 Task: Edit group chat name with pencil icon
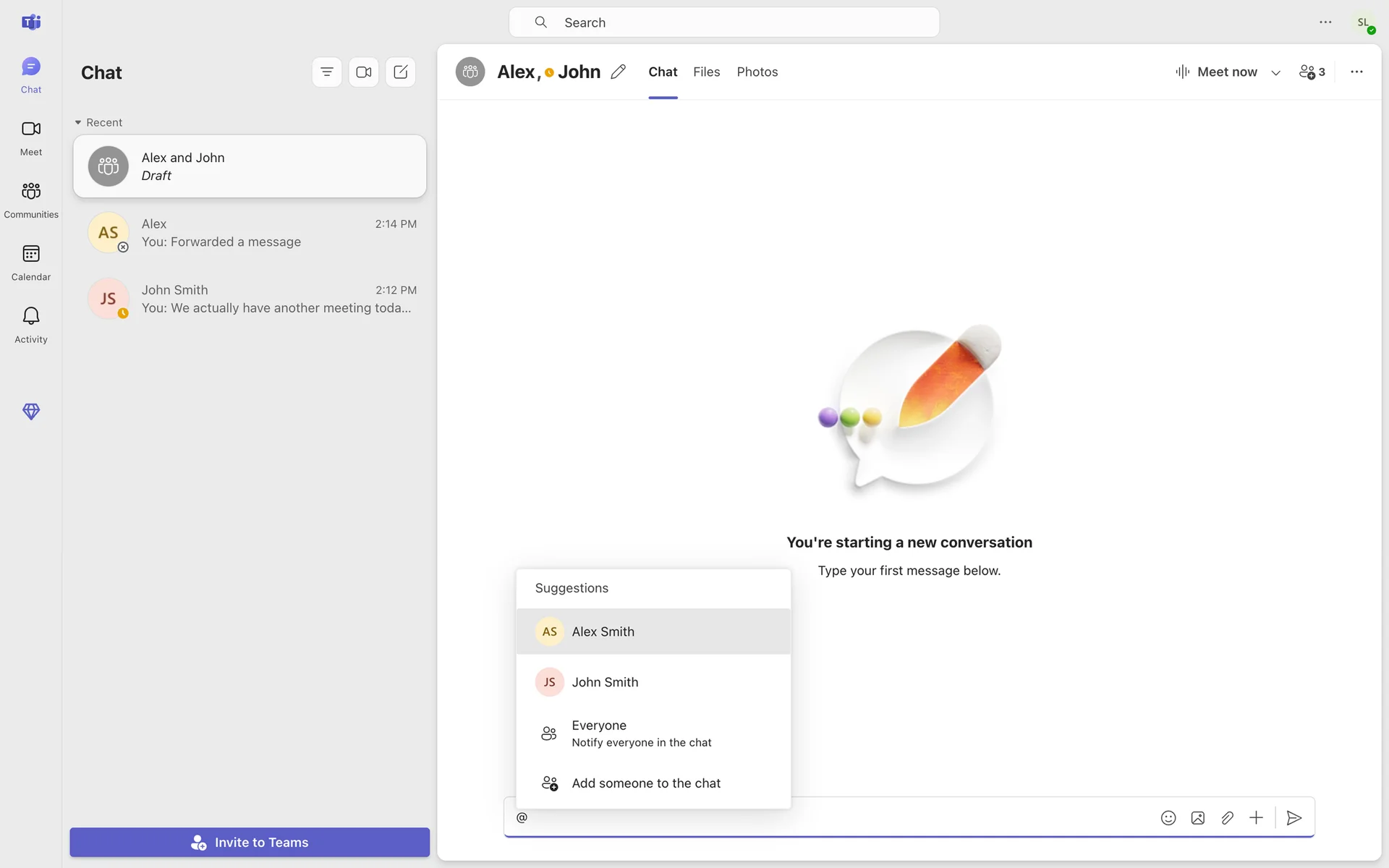coord(618,72)
